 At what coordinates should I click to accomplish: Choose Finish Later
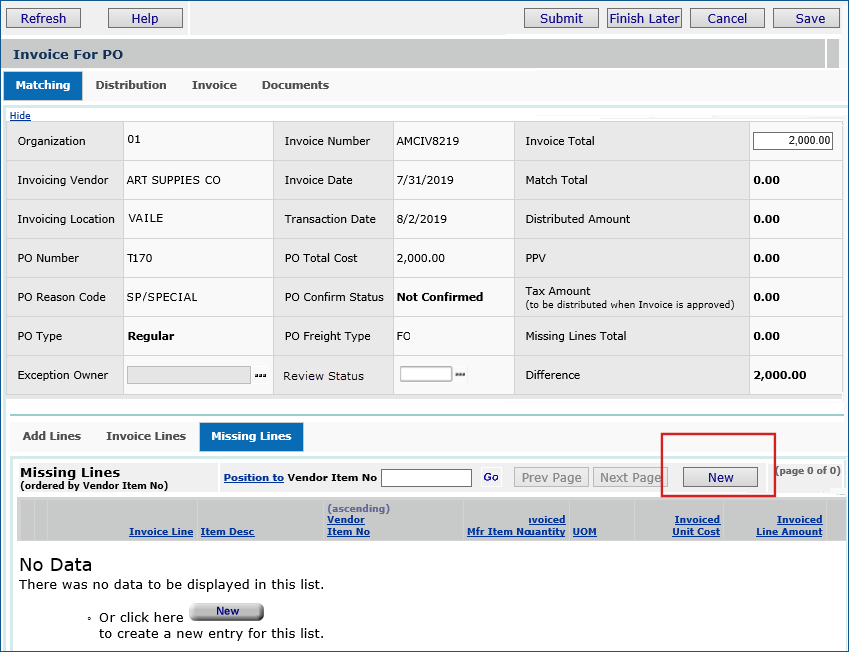pyautogui.click(x=644, y=18)
